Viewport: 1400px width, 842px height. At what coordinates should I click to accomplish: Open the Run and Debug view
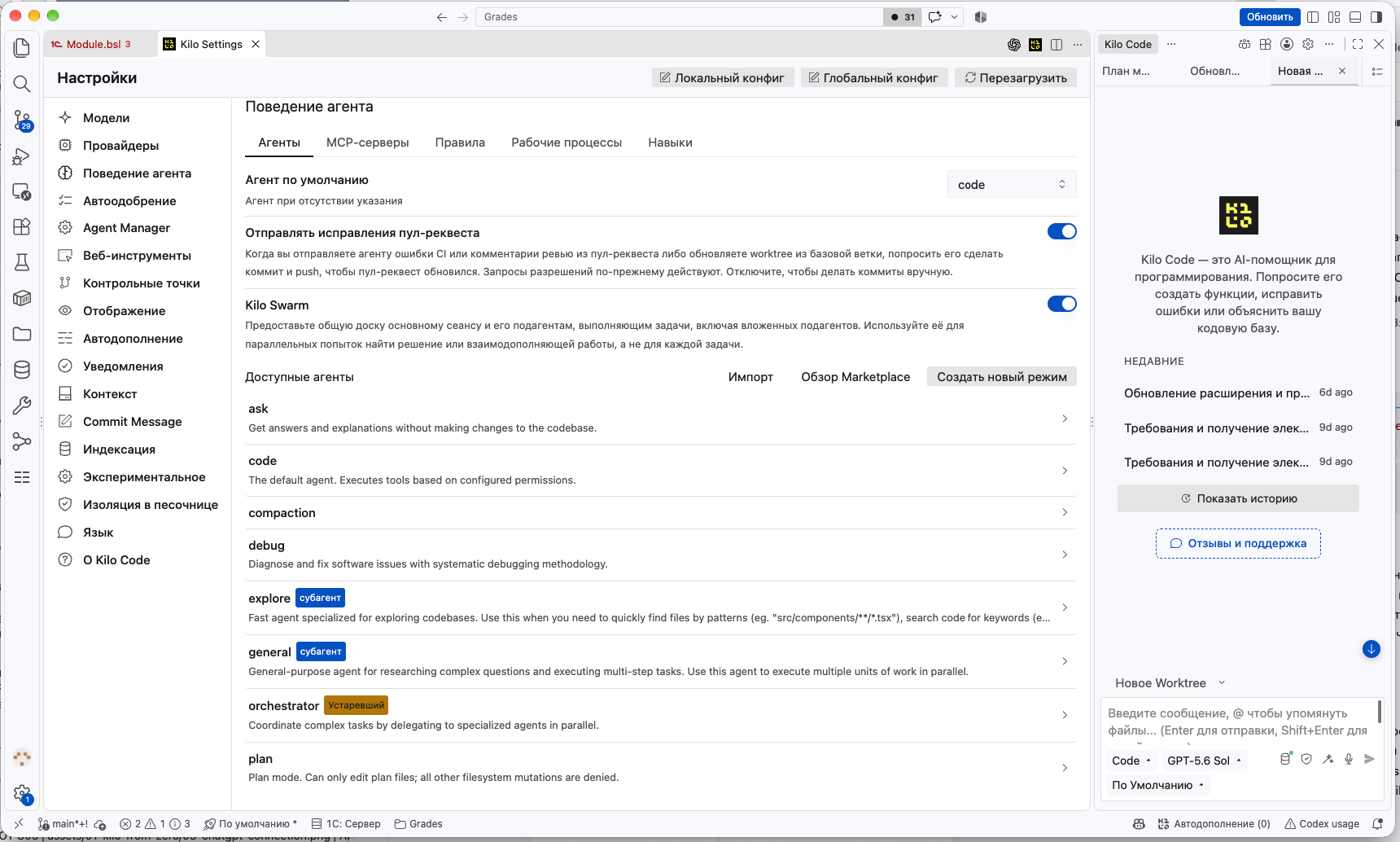(22, 156)
